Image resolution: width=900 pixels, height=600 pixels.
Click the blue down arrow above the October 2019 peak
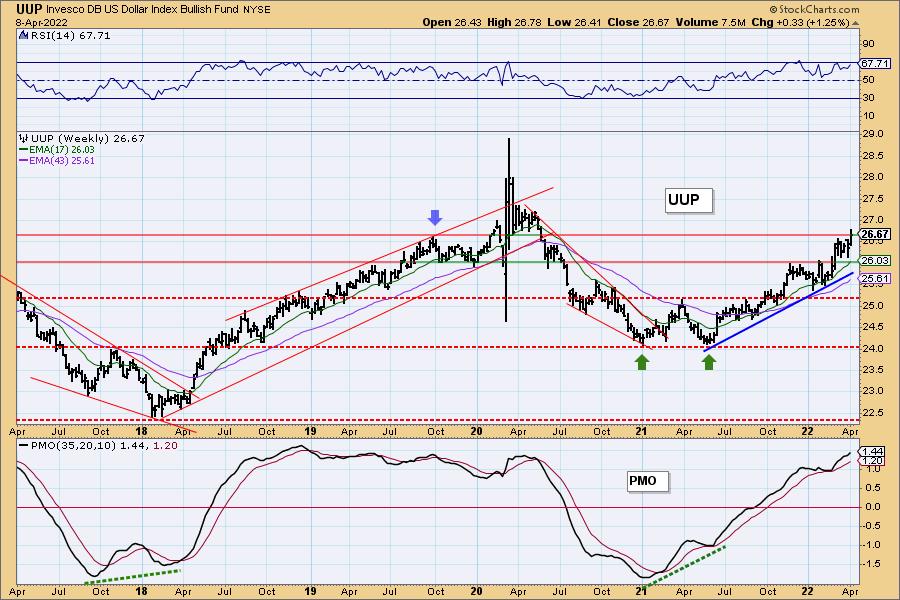435,217
